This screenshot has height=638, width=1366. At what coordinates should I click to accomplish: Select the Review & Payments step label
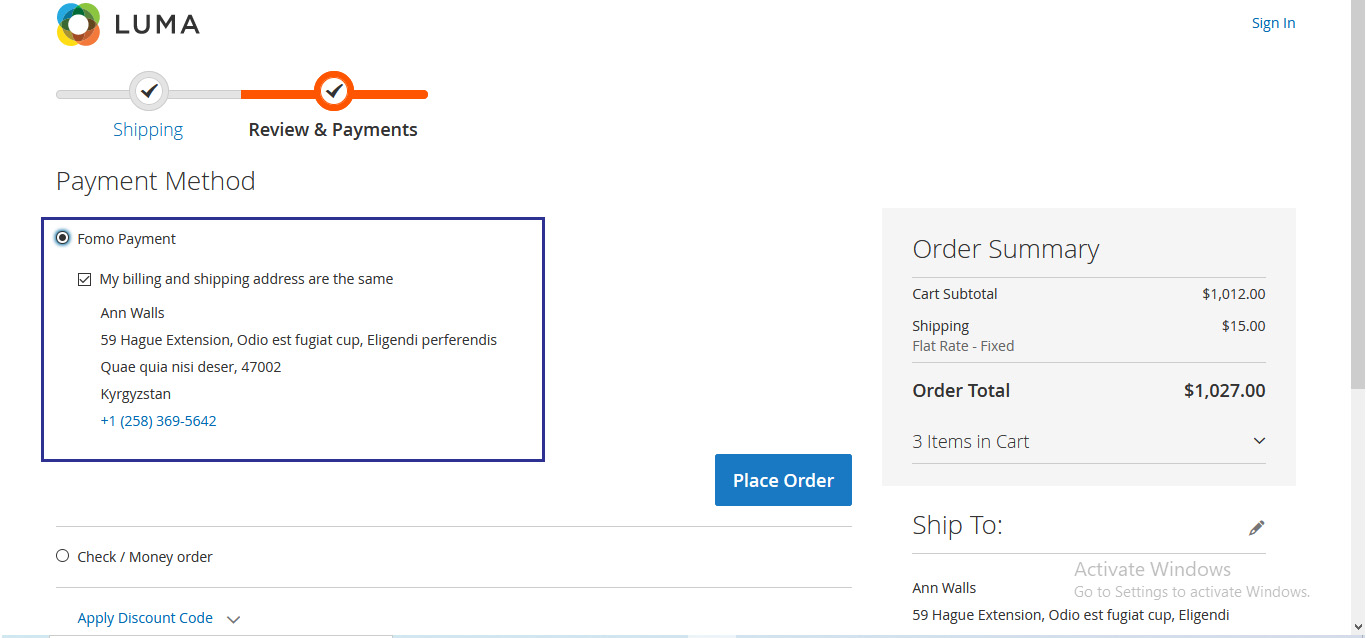point(333,130)
